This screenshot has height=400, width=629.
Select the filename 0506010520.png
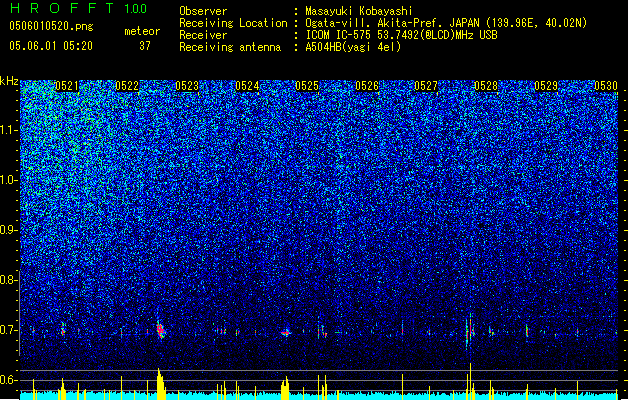51,26
